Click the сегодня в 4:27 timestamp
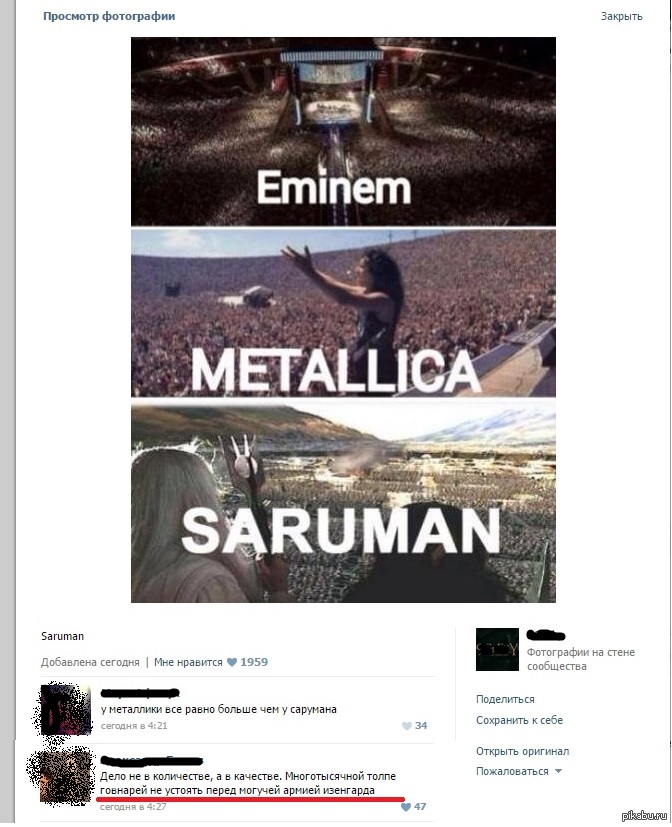 tap(133, 807)
